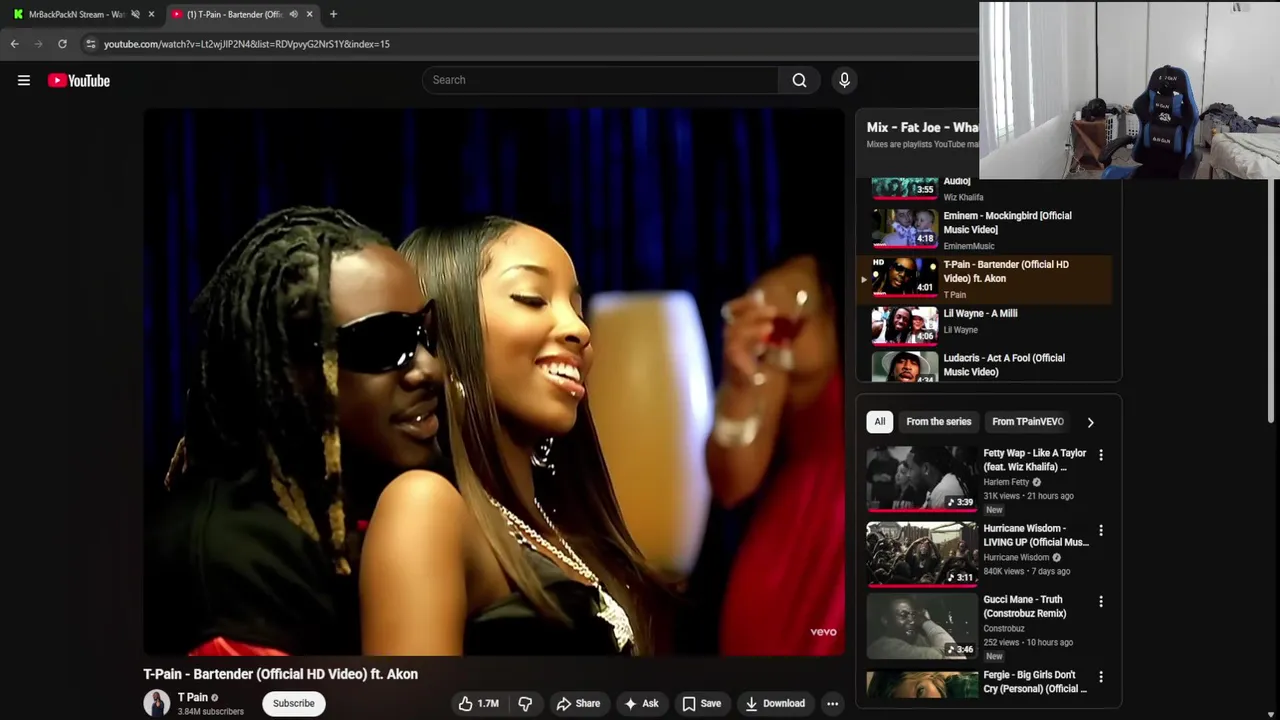Open options menu for Hurricane Wisdom video
The width and height of the screenshot is (1280, 720).
1101,530
